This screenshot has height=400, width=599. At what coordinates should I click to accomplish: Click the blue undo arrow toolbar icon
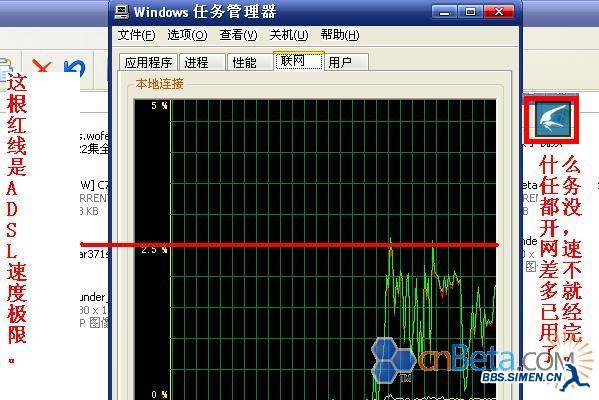click(74, 68)
